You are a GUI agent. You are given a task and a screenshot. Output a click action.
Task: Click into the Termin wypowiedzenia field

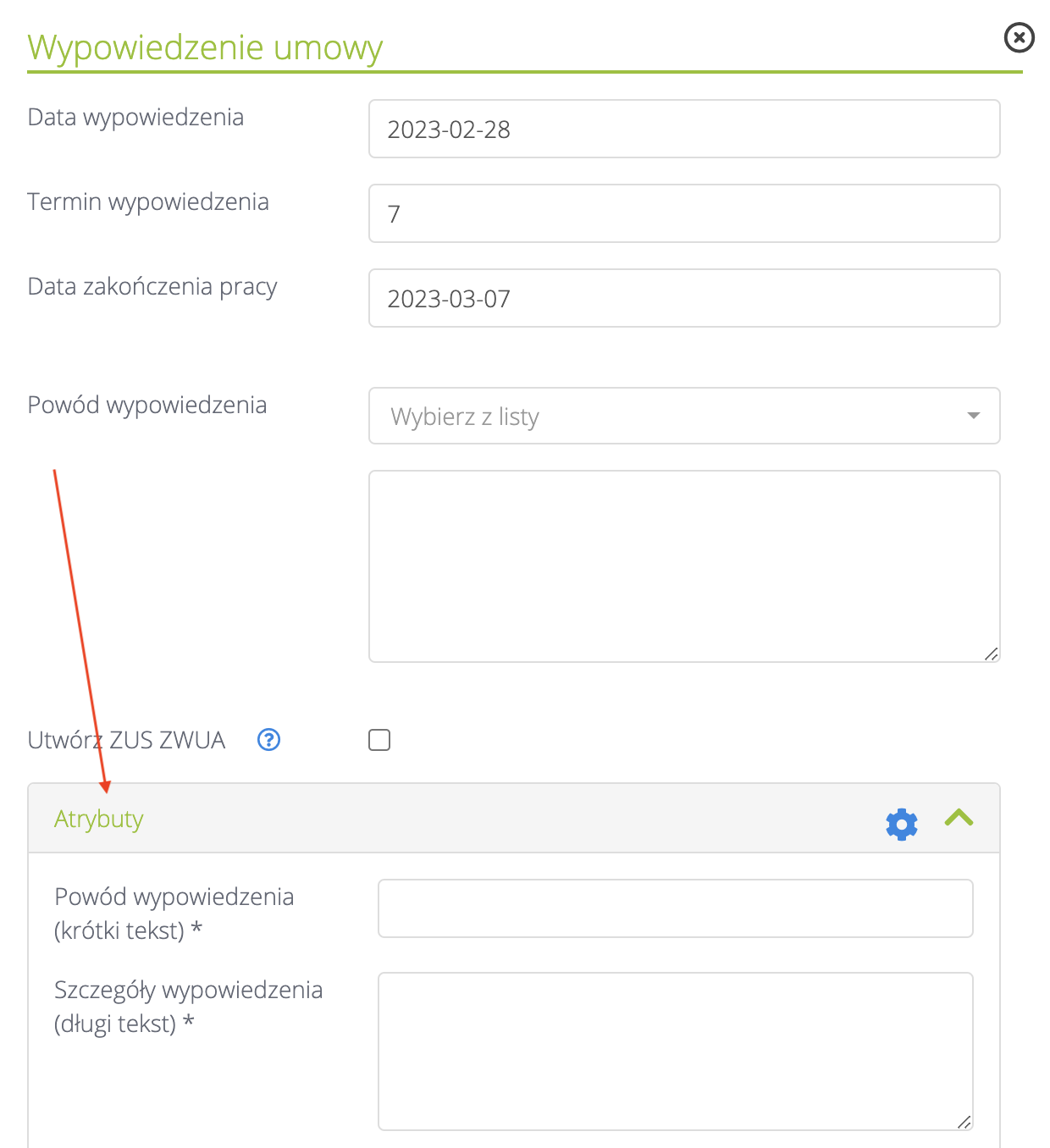tap(683, 214)
